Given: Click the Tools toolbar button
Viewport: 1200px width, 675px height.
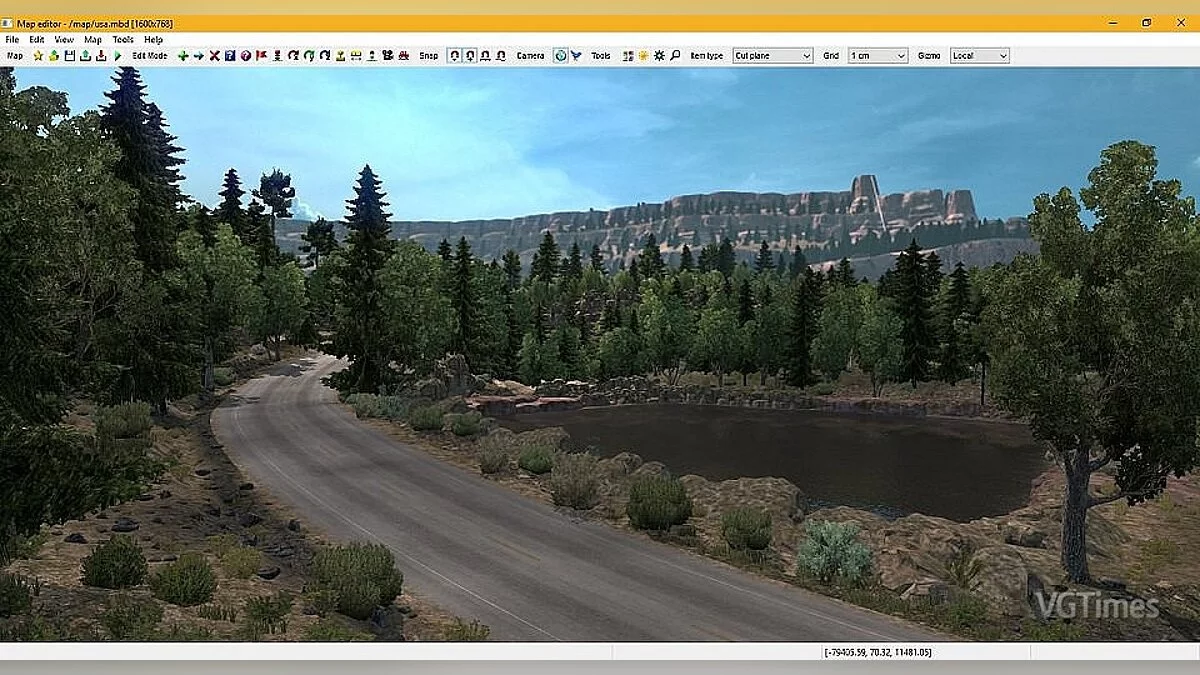Looking at the screenshot, I should click(x=601, y=56).
